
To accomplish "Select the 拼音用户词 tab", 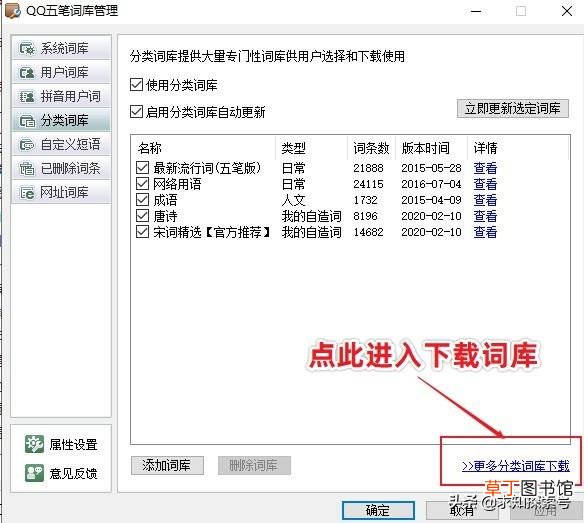I will coord(61,96).
